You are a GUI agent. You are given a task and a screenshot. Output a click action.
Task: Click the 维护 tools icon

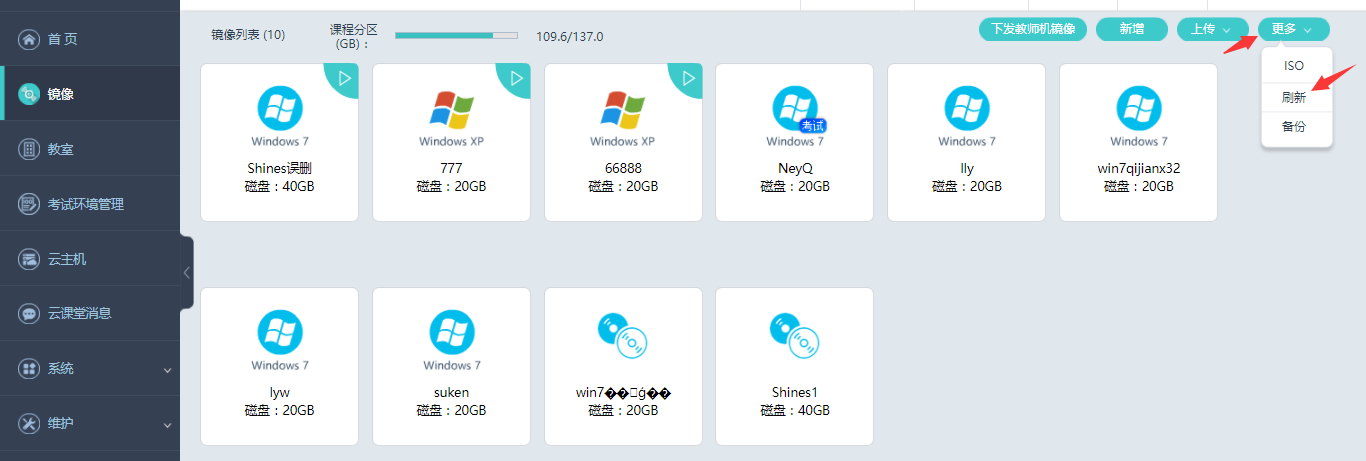[x=29, y=423]
